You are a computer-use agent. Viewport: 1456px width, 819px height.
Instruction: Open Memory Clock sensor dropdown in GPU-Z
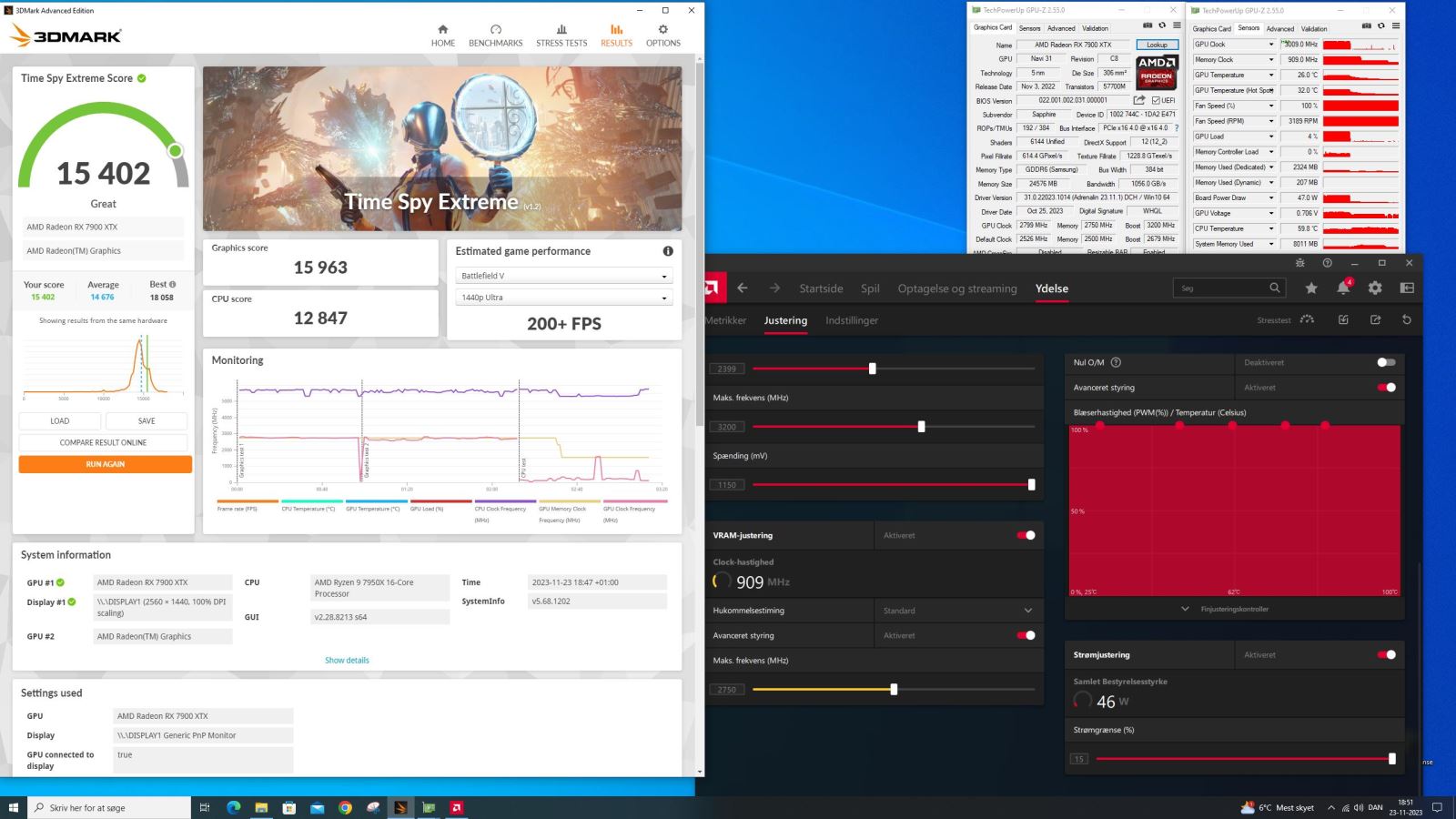pos(1271,60)
